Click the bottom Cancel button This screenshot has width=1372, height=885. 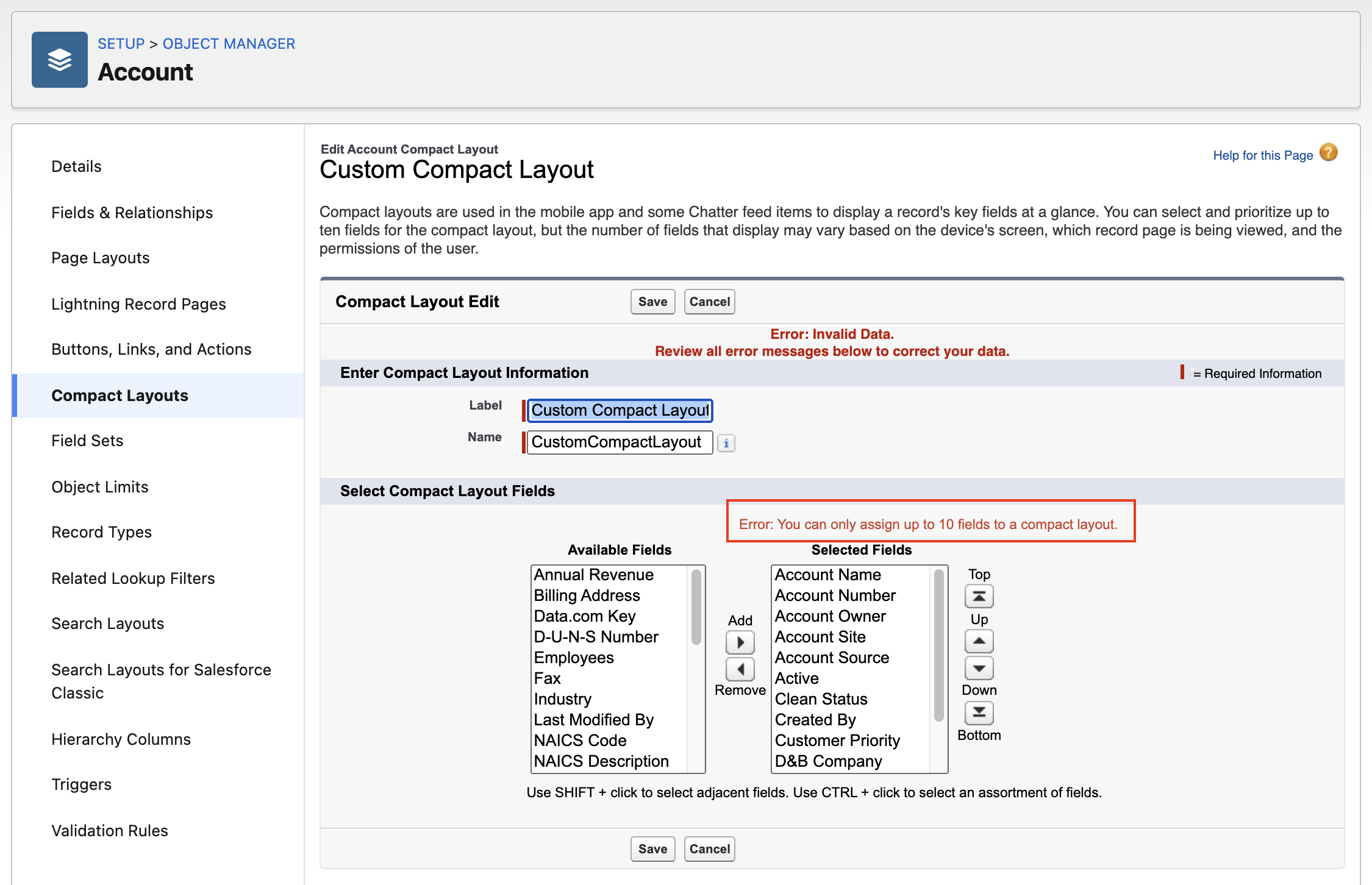[x=709, y=849]
